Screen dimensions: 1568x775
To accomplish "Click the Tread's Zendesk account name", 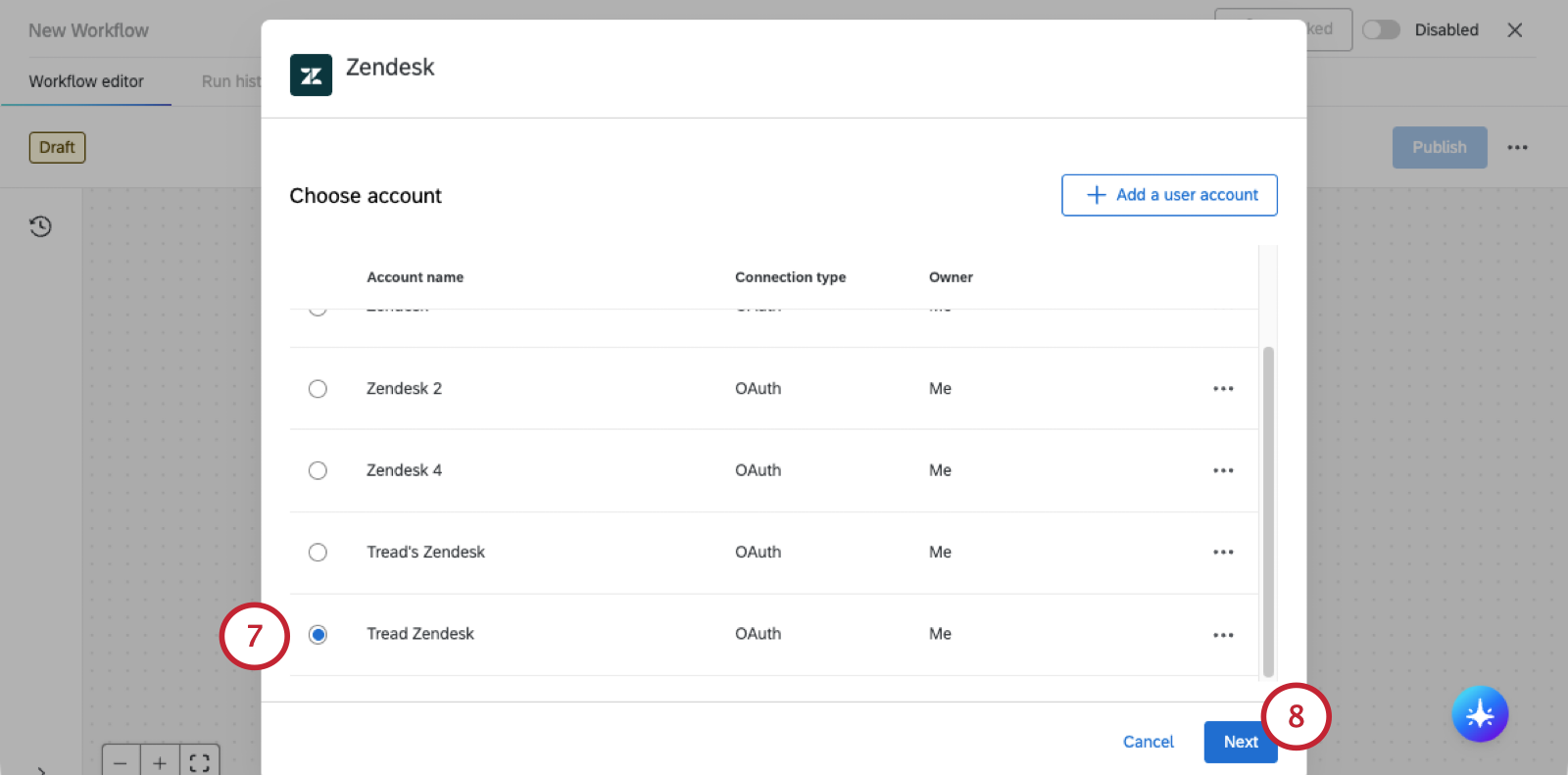I will (425, 553).
